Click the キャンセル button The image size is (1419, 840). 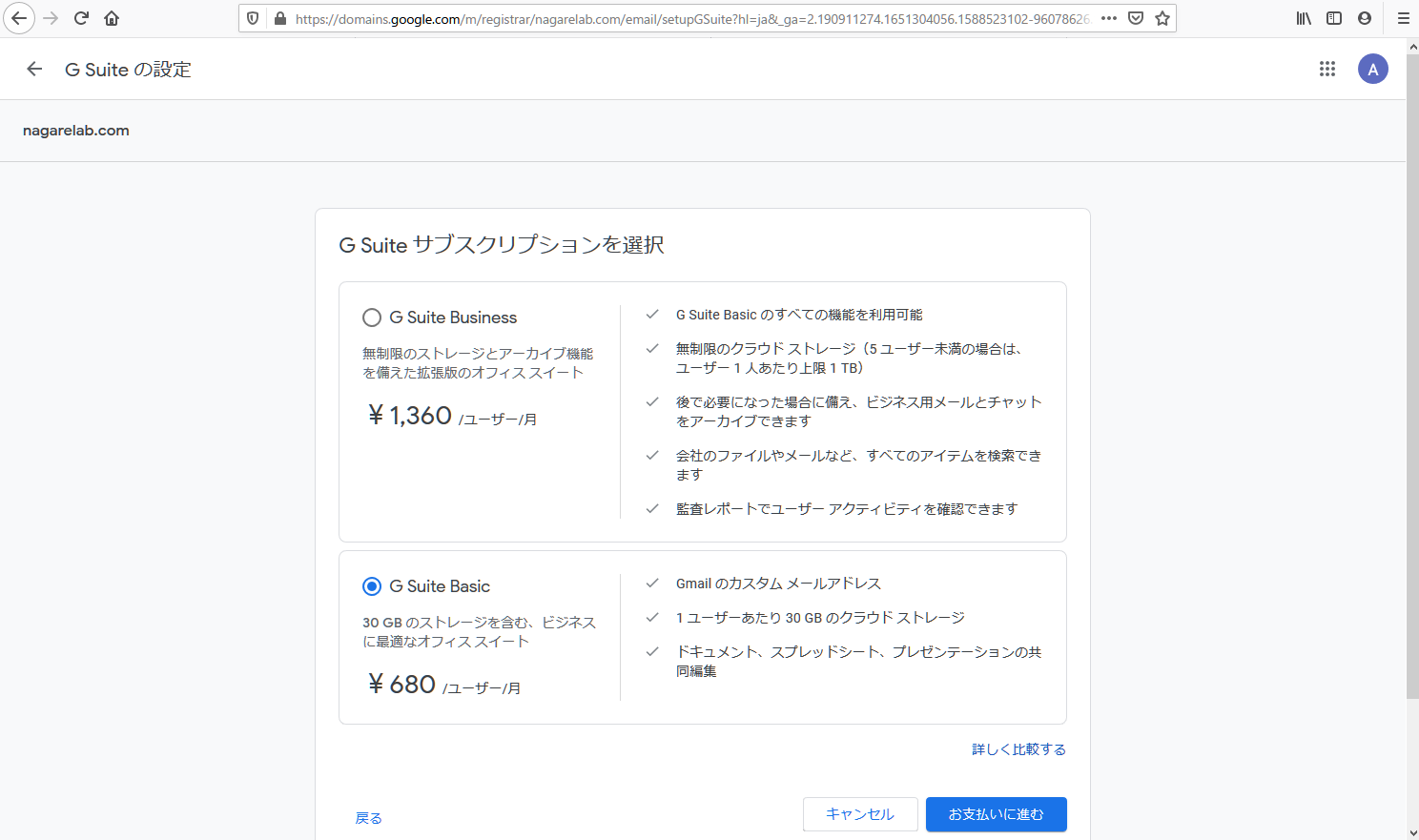click(860, 814)
